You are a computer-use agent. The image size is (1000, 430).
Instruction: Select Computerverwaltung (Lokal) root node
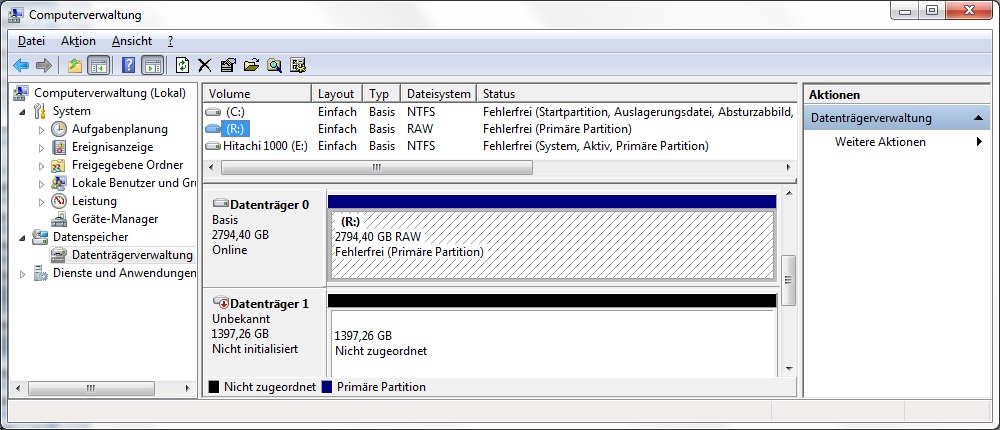coord(110,93)
